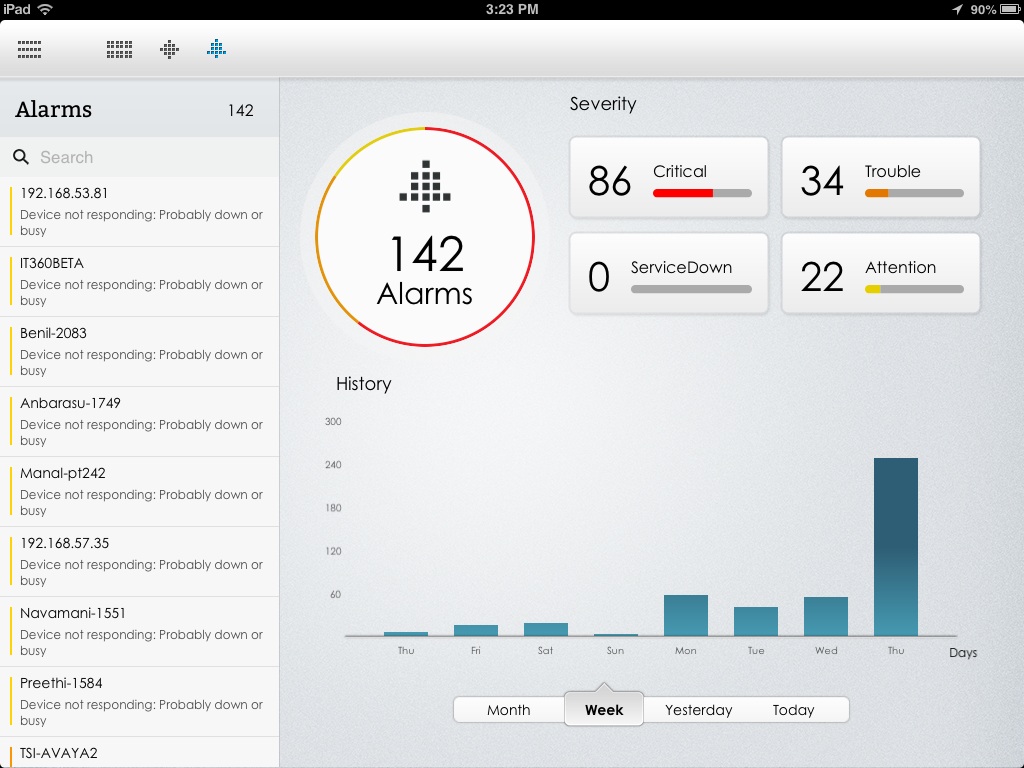The width and height of the screenshot is (1024, 768).
Task: Open alarm for Benil-2083
Action: tap(140, 351)
